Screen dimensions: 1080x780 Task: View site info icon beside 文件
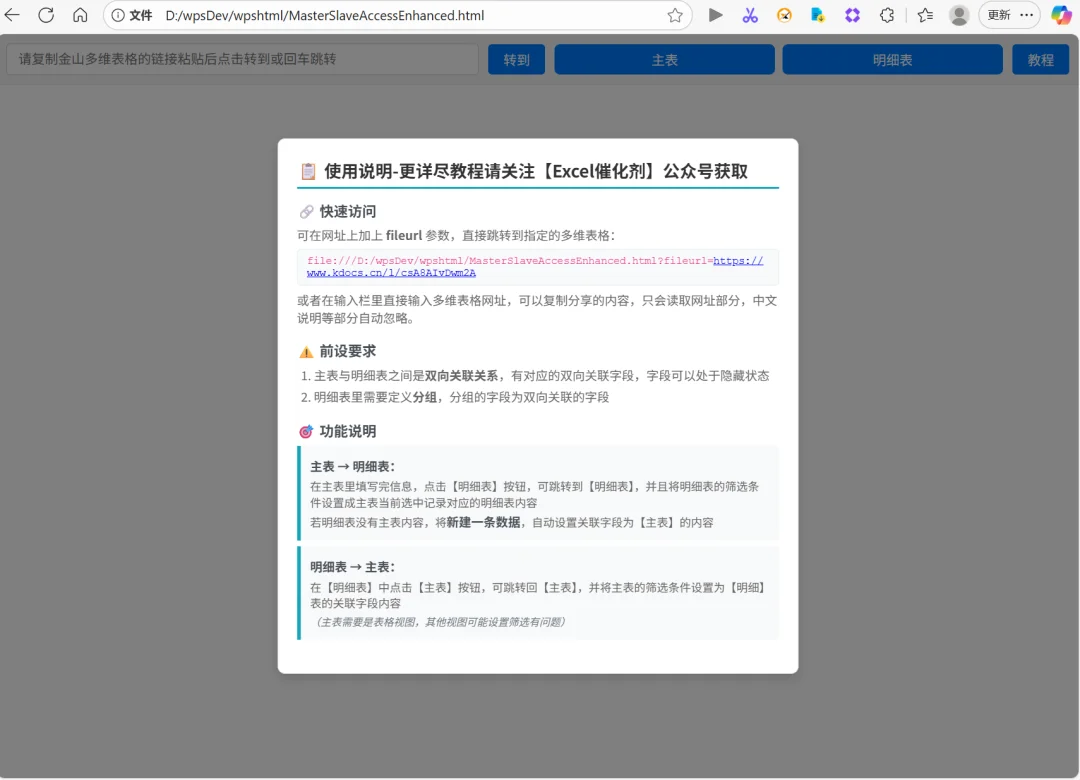pyautogui.click(x=118, y=15)
